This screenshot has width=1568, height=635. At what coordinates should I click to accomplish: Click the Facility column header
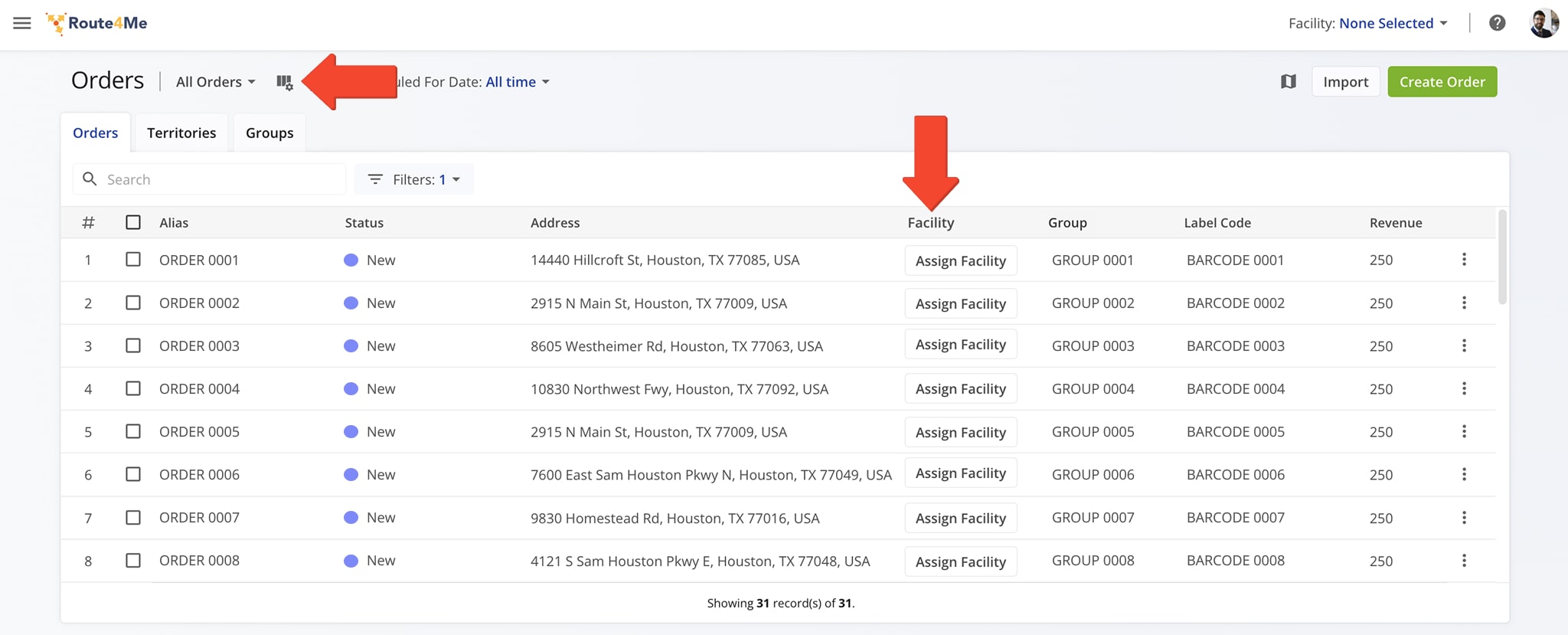click(x=931, y=223)
